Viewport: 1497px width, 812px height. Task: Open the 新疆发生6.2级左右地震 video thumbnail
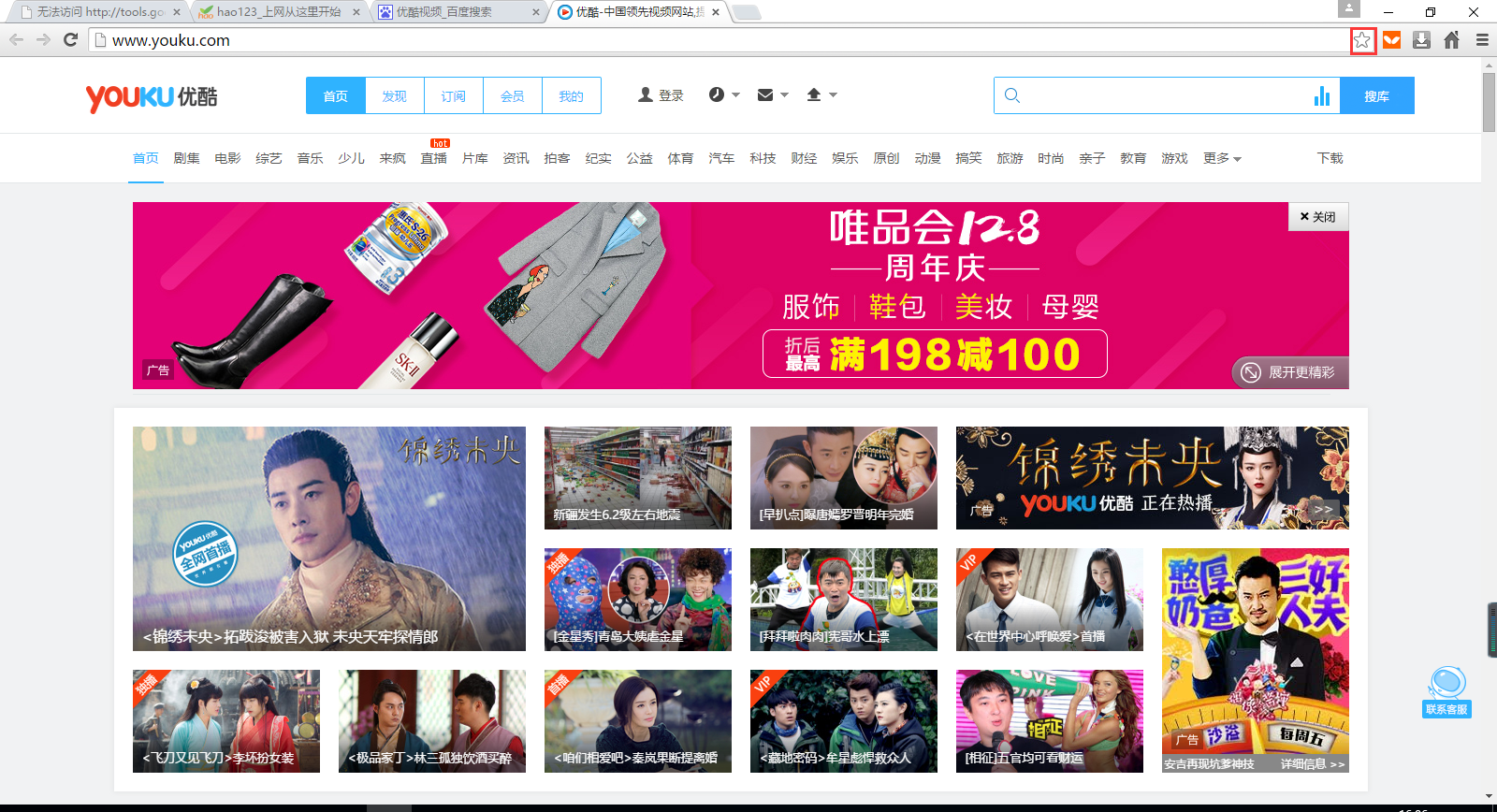pyautogui.click(x=638, y=478)
